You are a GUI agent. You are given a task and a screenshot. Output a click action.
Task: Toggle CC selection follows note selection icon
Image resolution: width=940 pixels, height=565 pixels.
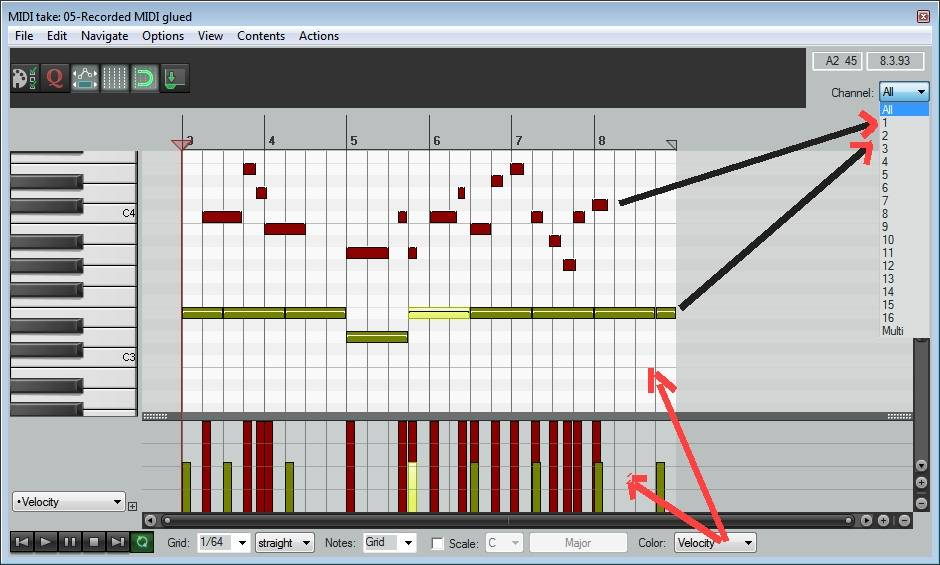85,78
